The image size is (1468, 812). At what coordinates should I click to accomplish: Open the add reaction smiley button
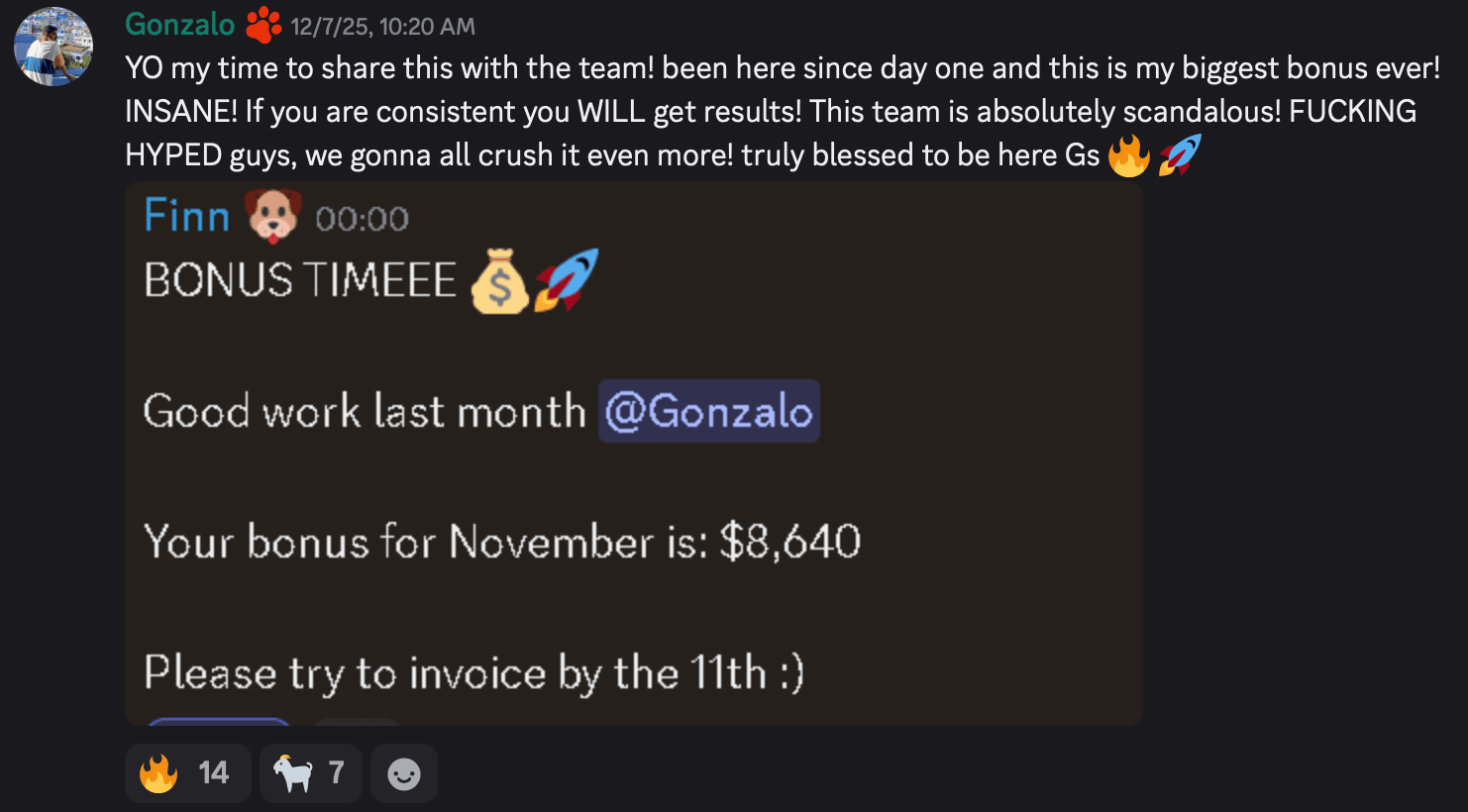(x=404, y=773)
